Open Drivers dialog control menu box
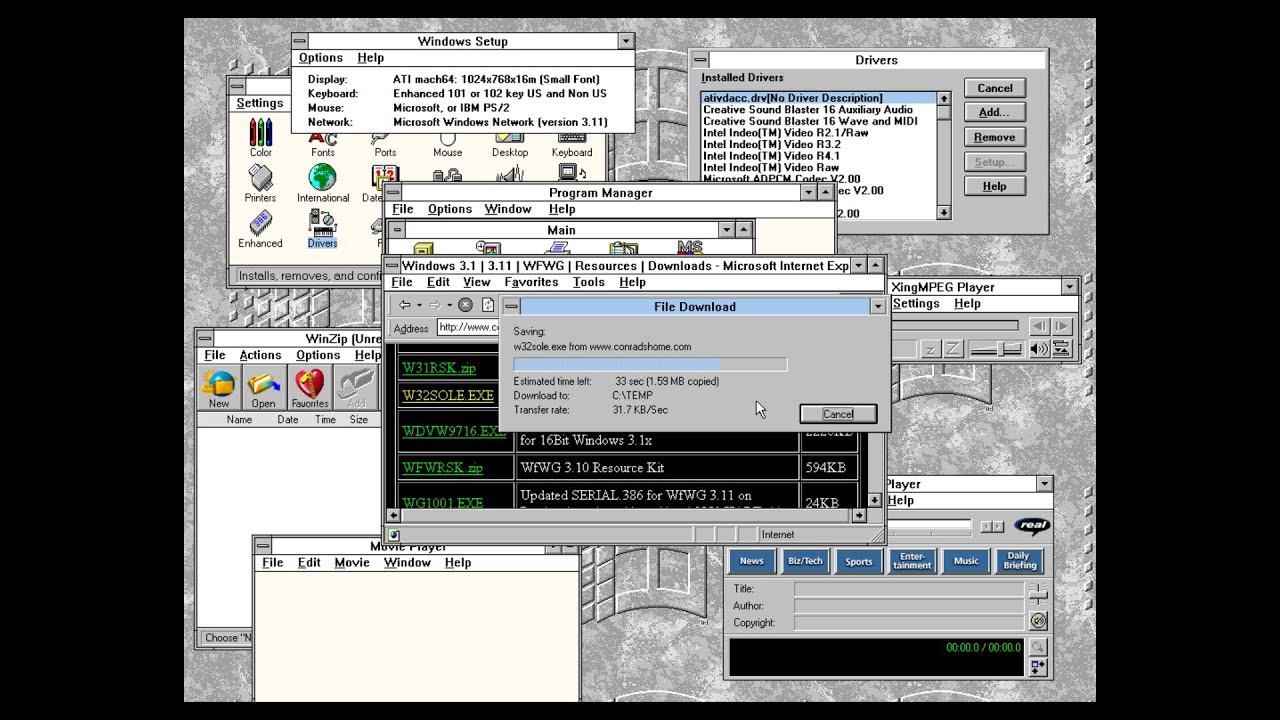This screenshot has width=1280, height=720. click(x=700, y=60)
